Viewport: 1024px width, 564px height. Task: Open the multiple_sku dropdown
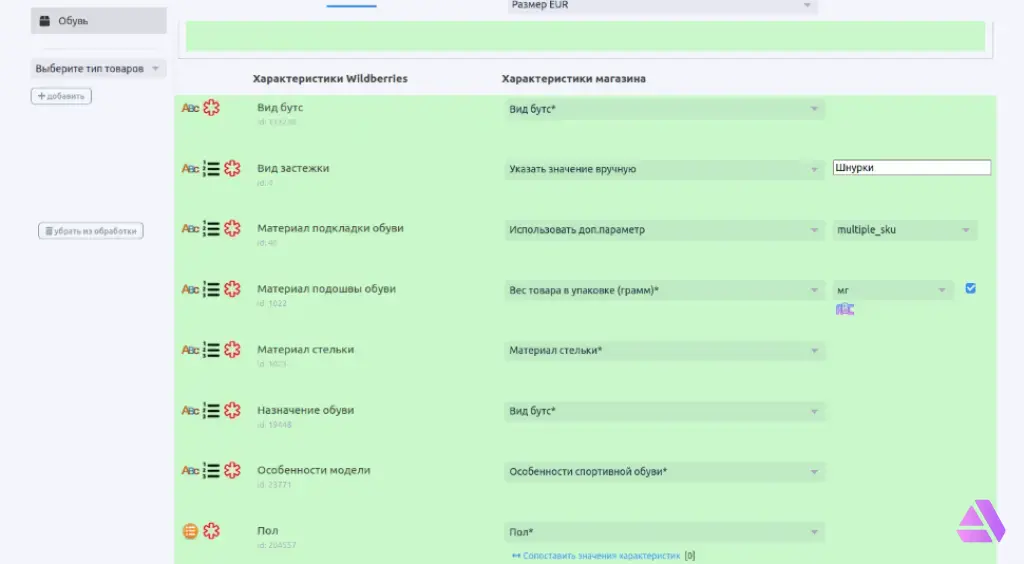pos(904,230)
